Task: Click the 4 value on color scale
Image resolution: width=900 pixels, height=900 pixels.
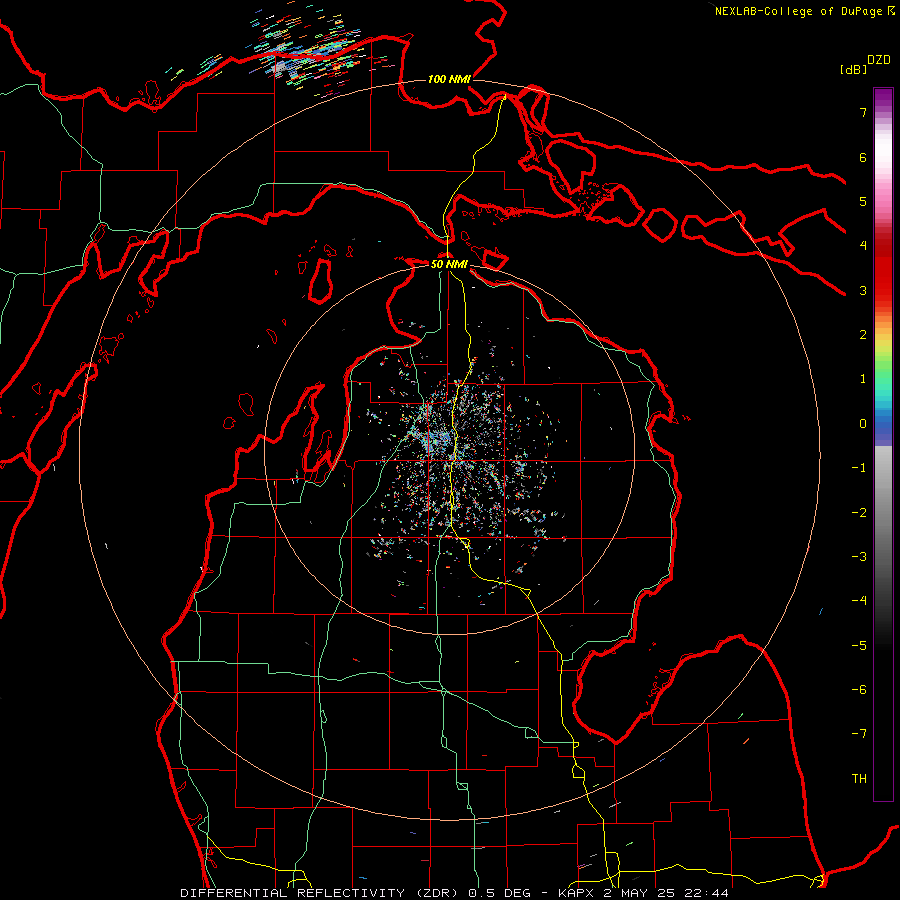Action: click(863, 246)
